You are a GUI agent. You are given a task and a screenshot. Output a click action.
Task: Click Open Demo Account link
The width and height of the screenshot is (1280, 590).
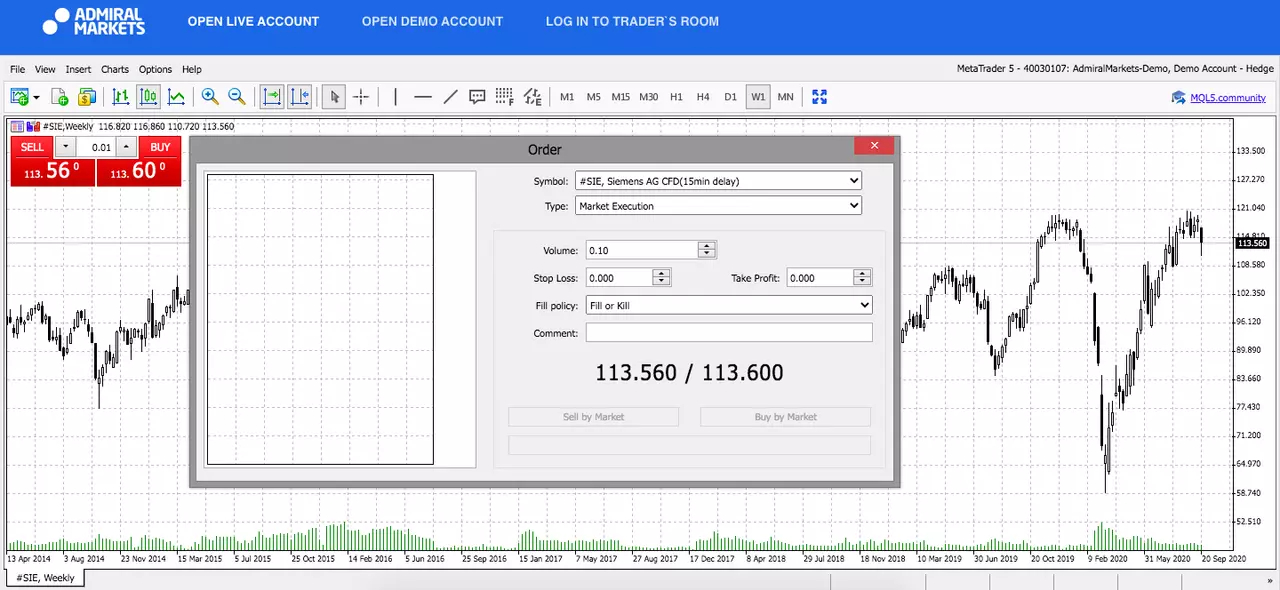(x=433, y=21)
